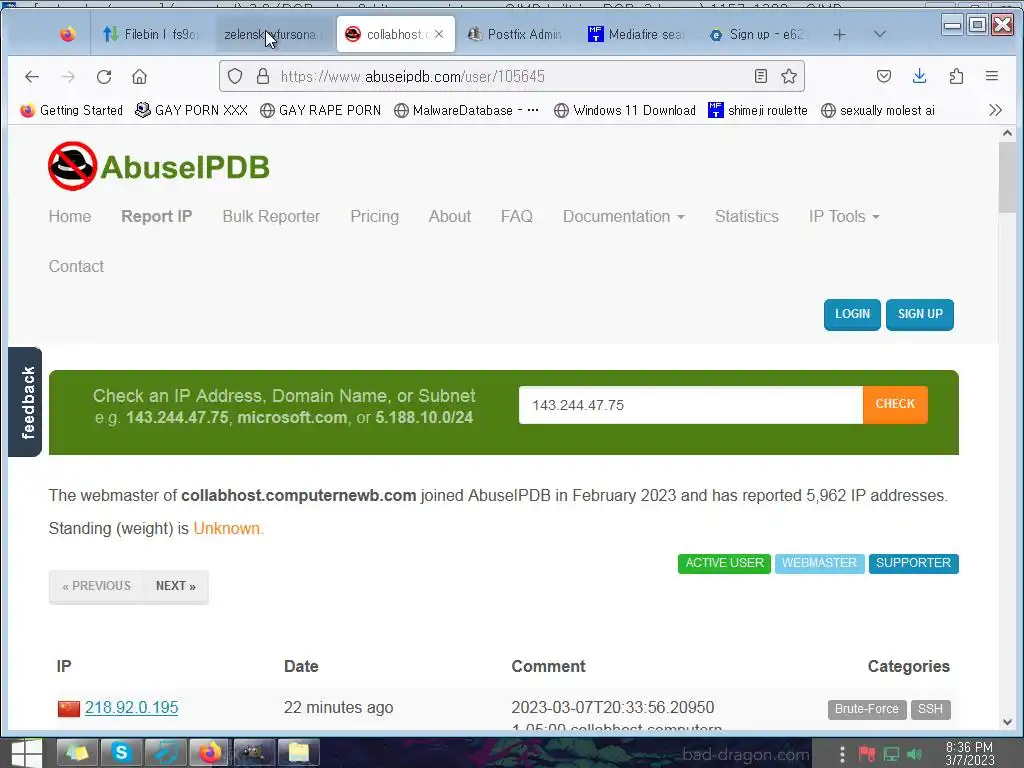Screen dimensions: 1024x768
Task: Click the taskbar clock 8:36 PM
Action: pyautogui.click(x=969, y=754)
